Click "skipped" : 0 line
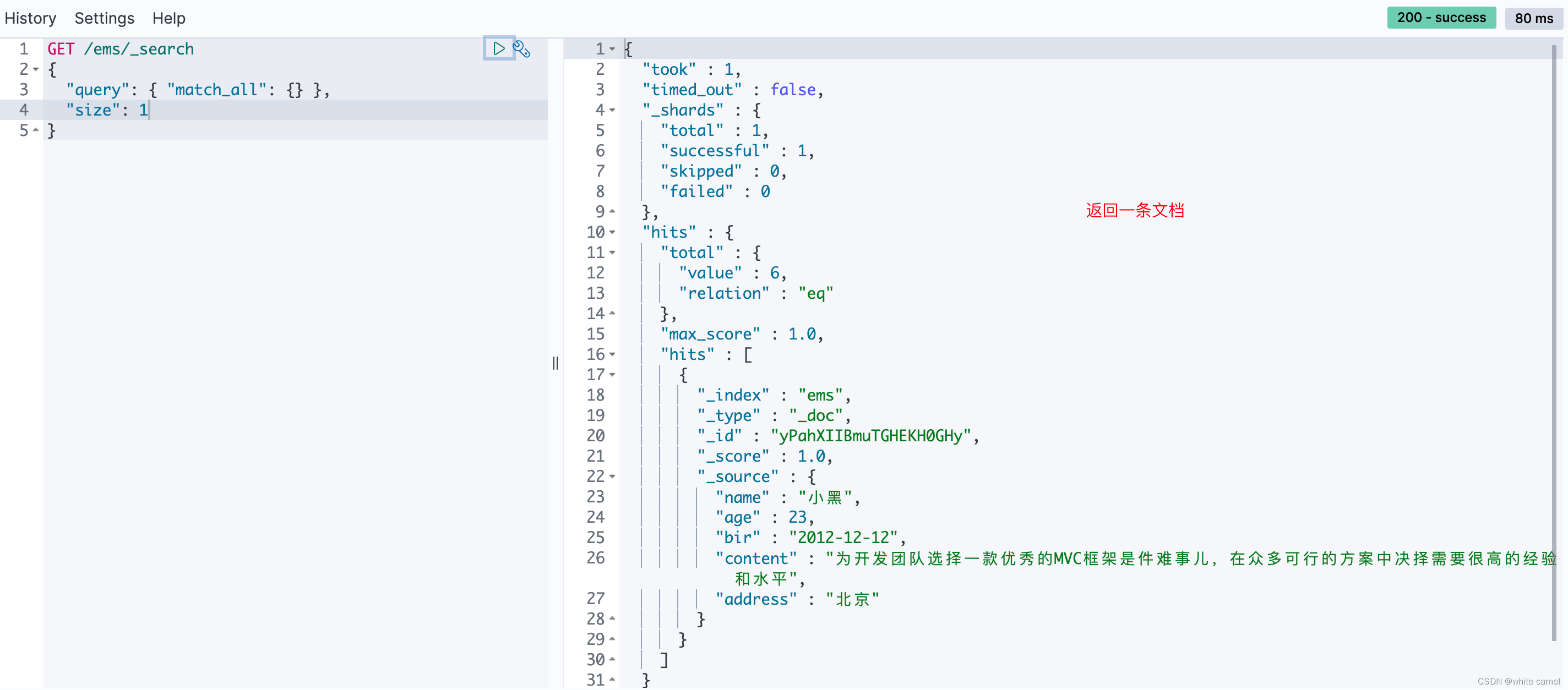This screenshot has width=1568, height=690. point(724,172)
